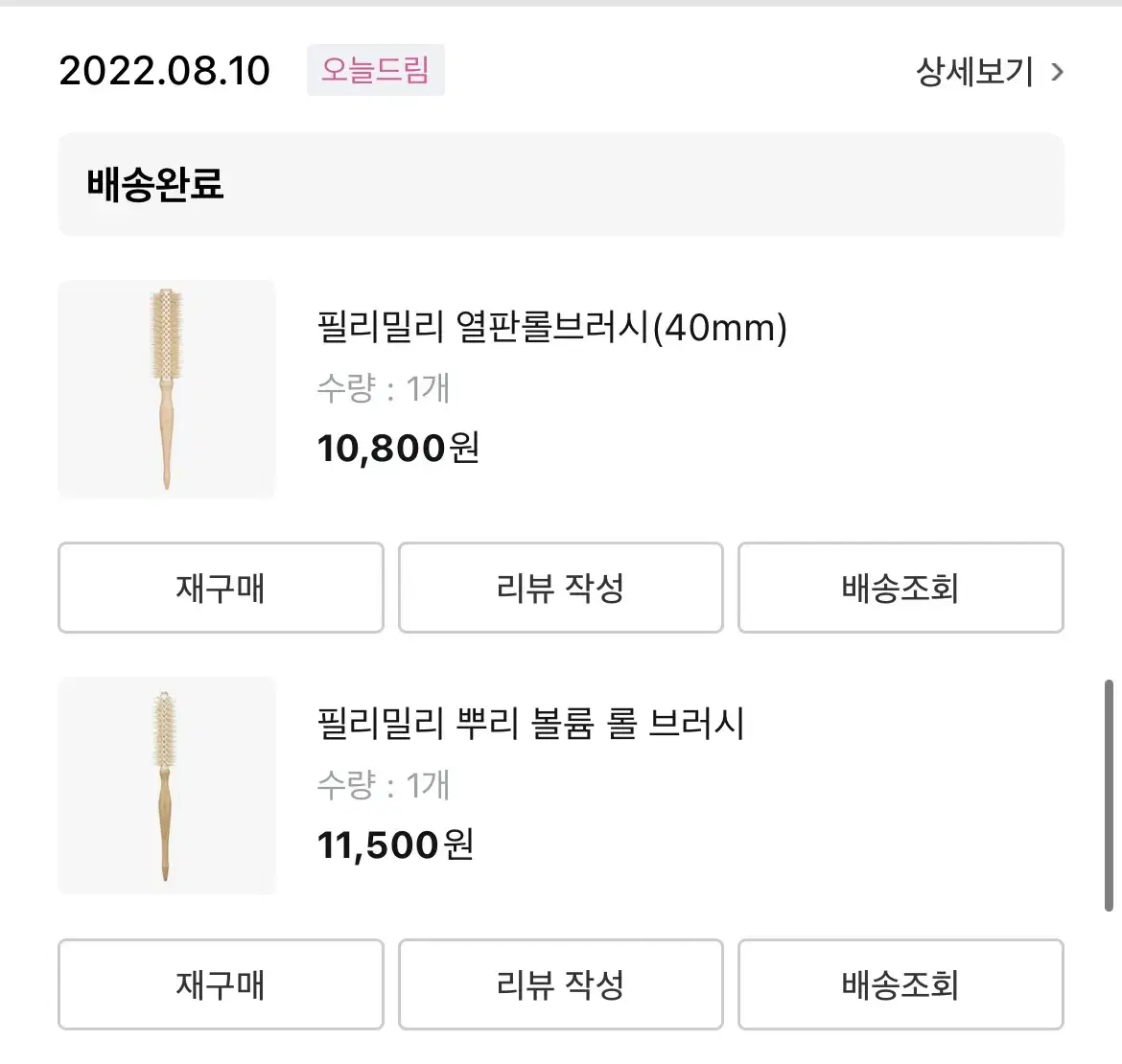The width and height of the screenshot is (1122, 1064).
Task: Click 배송조회 for the root volume brush
Action: click(x=900, y=984)
